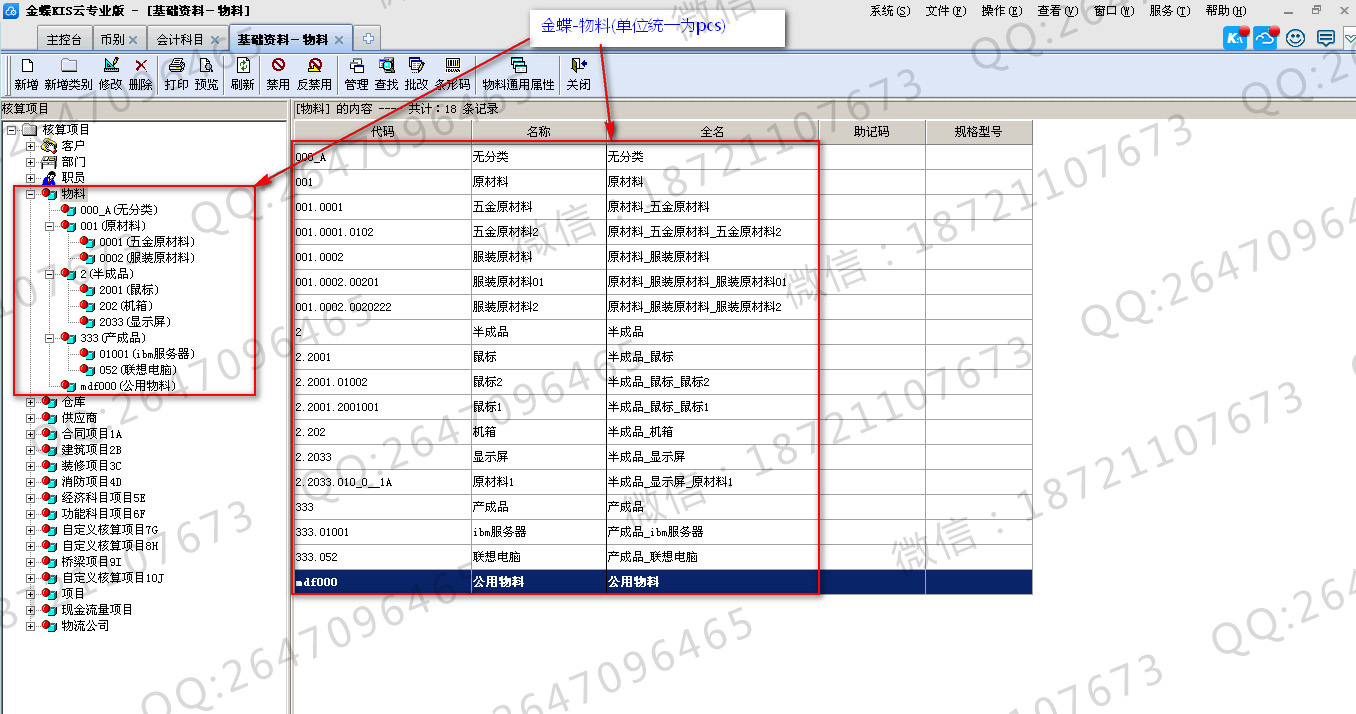1356x714 pixels.
Task: Expand the 供应商 tree node
Action: pyautogui.click(x=31, y=418)
